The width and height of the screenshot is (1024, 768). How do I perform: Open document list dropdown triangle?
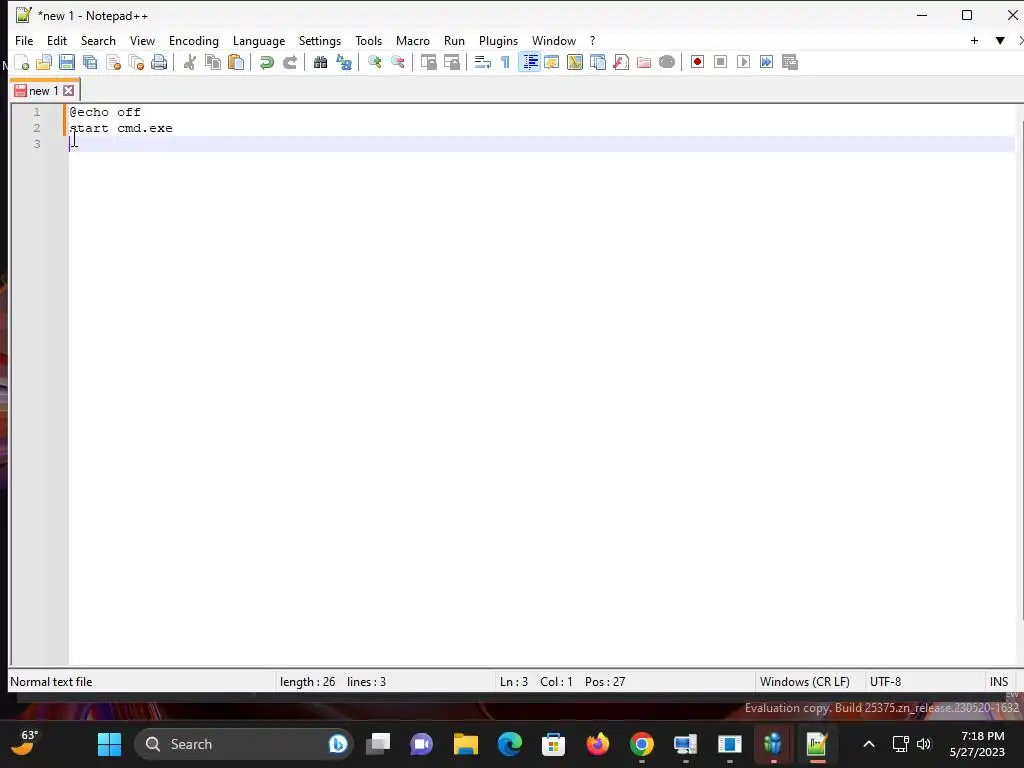(1000, 40)
